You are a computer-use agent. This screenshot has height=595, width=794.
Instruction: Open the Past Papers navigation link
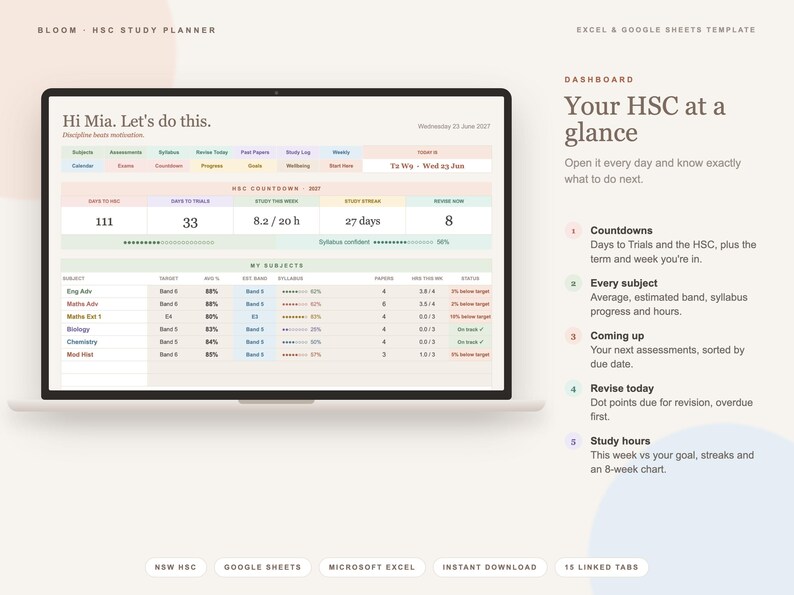coord(255,152)
